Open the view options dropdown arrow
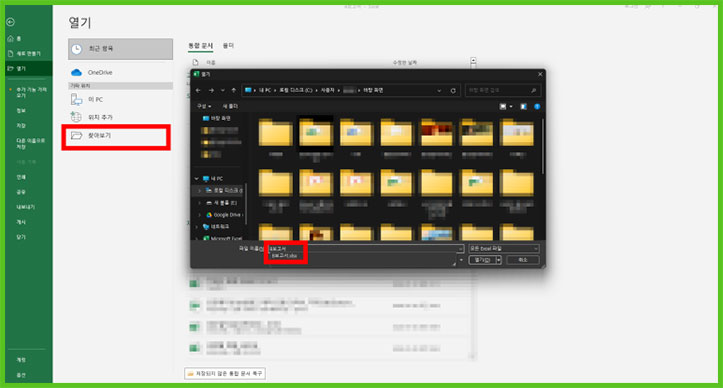 coord(511,107)
